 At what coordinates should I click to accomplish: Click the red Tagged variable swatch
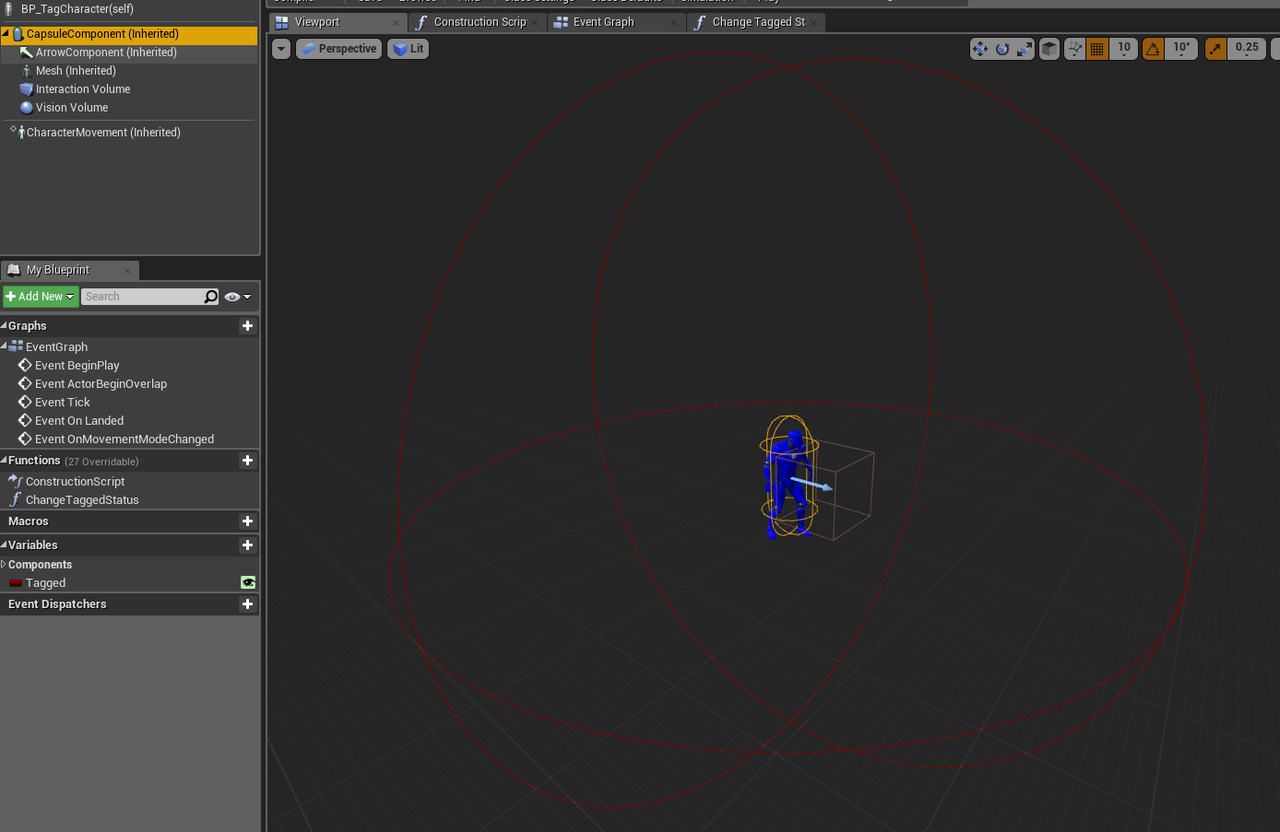click(x=16, y=583)
